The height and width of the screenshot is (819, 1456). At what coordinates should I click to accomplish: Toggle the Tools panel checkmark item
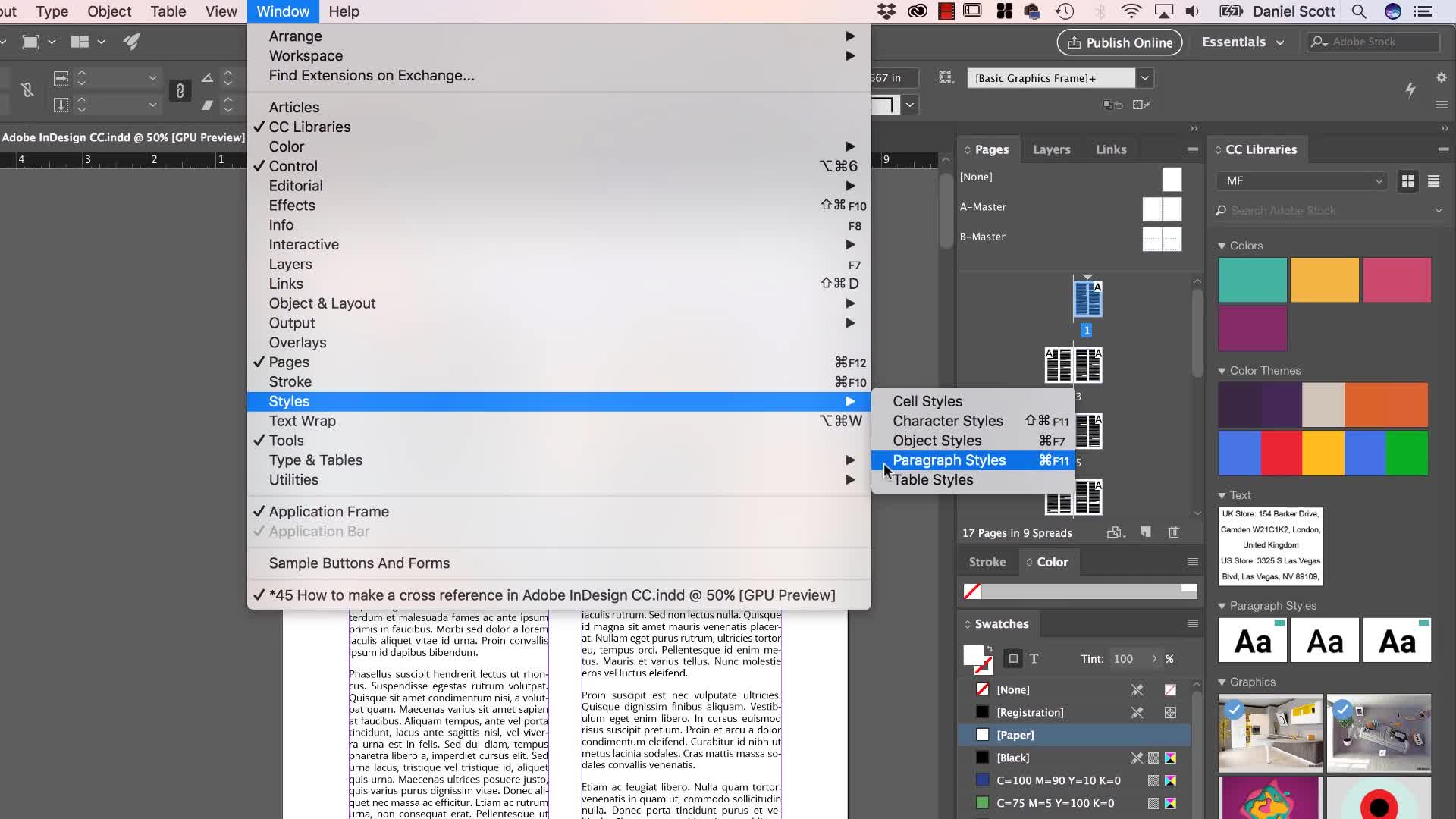[559, 441]
